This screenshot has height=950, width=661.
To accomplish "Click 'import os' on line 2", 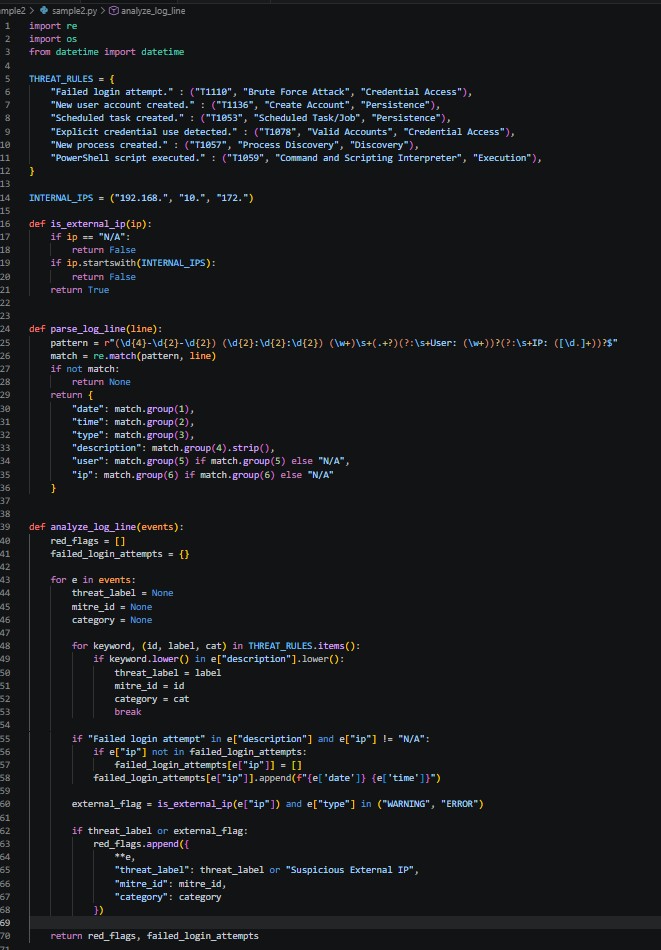I will click(53, 39).
